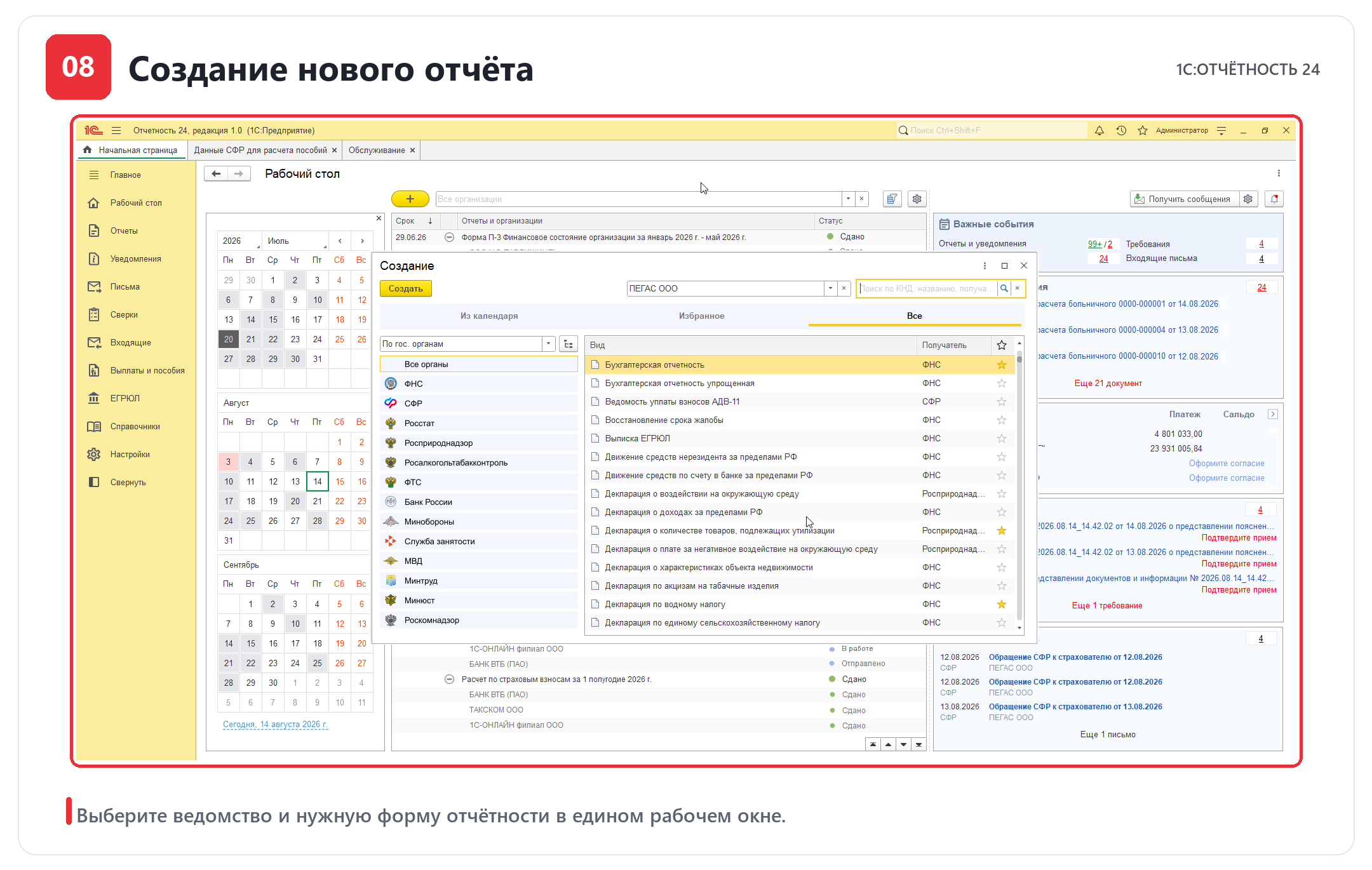Toggle favorite star for Выписка ЕГРЮЛ
This screenshot has height=870, width=1372.
(1002, 439)
